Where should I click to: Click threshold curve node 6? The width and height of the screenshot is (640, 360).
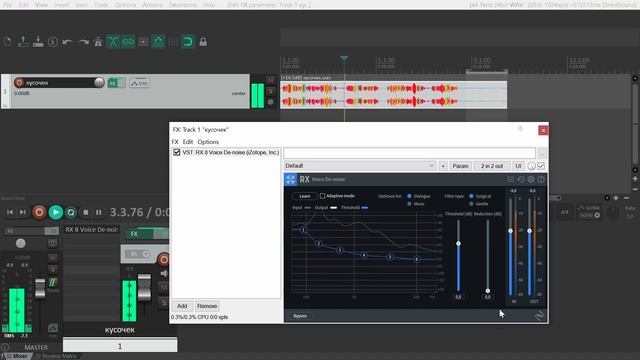417,259
